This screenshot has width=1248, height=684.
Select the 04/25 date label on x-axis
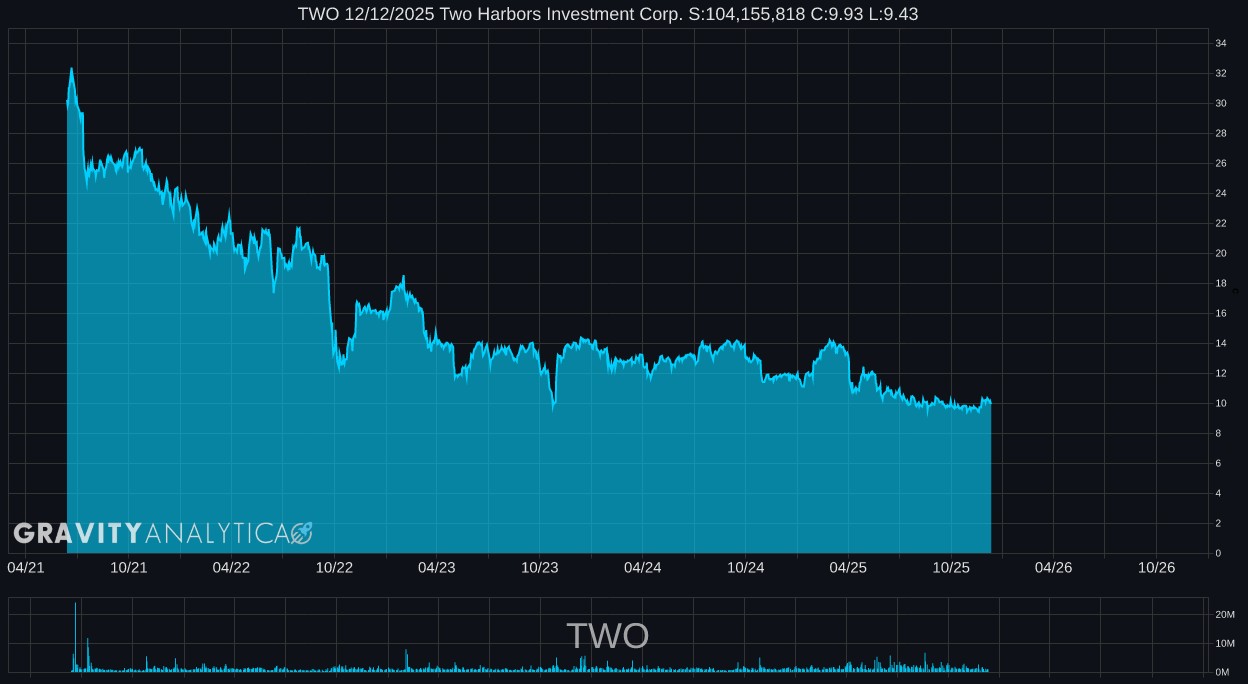coord(848,567)
